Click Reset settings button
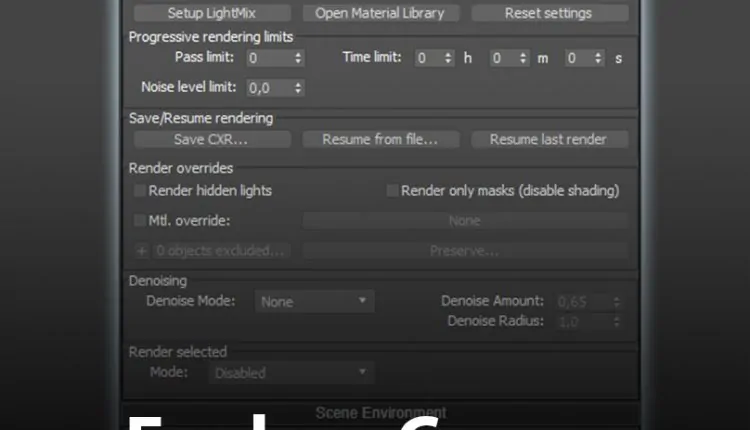The height and width of the screenshot is (430, 750). tap(550, 13)
